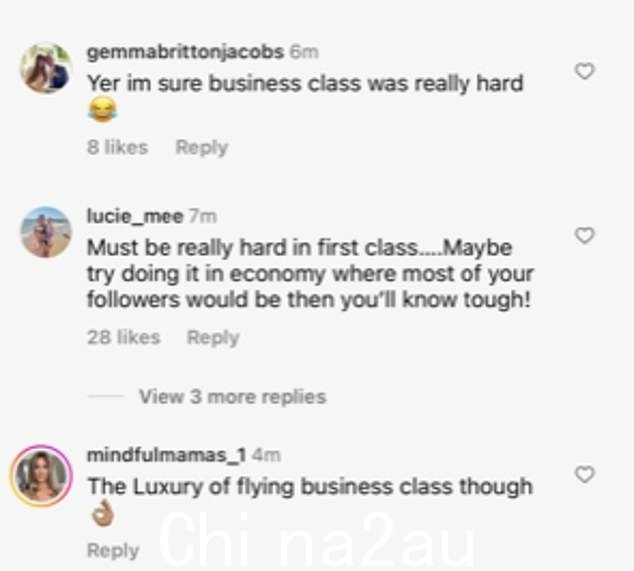Image resolution: width=634 pixels, height=571 pixels.
Task: Reply to gemmabrittonjacobs' business class comment
Action: 202,147
